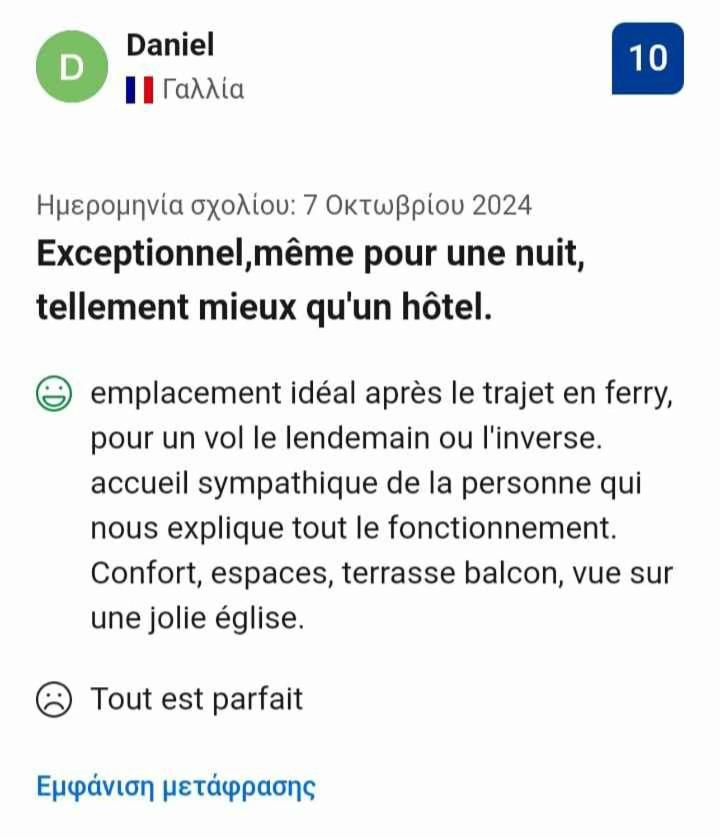Click the sad face icon

coord(53,699)
